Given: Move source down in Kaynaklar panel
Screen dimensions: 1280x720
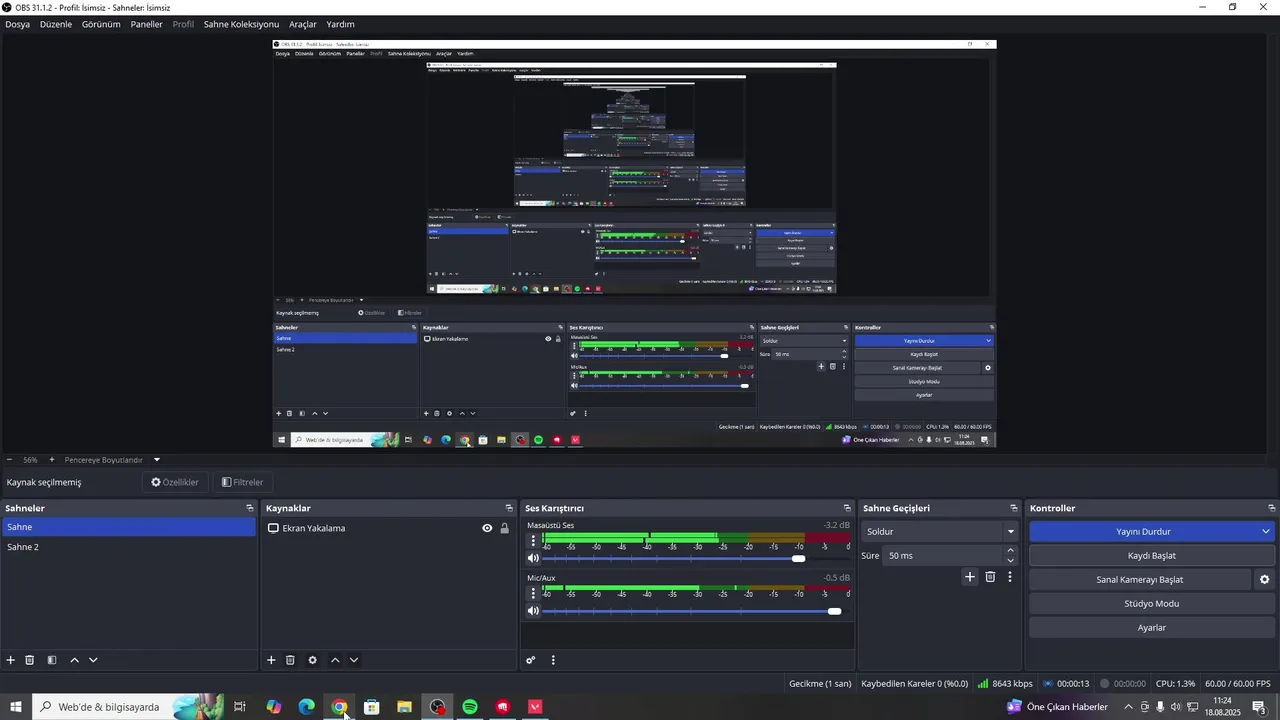Looking at the screenshot, I should pyautogui.click(x=354, y=660).
